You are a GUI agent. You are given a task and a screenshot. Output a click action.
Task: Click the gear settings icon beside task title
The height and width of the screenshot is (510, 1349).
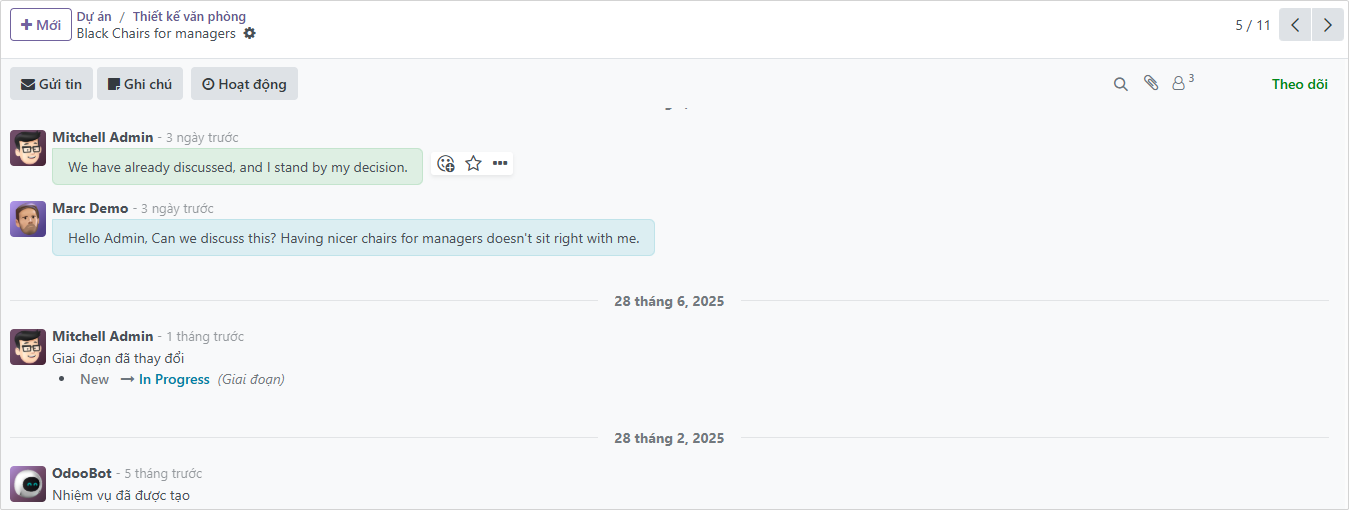(250, 33)
